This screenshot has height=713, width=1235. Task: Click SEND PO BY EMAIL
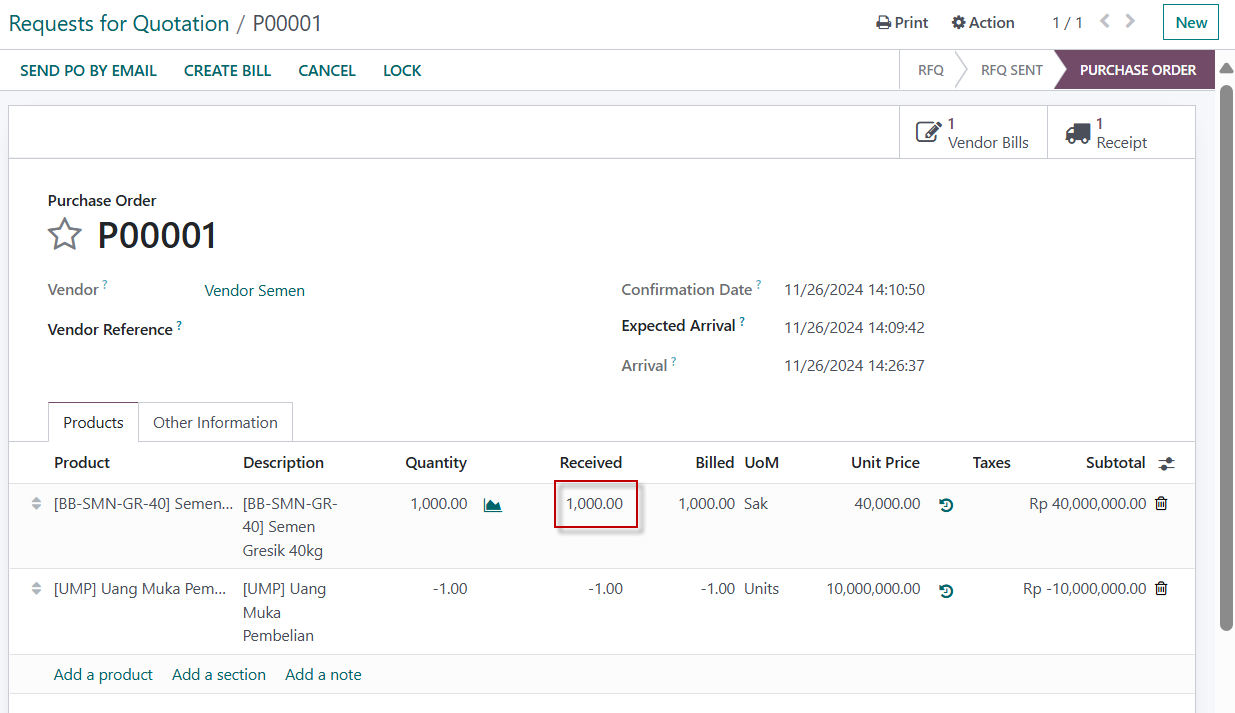(x=88, y=70)
